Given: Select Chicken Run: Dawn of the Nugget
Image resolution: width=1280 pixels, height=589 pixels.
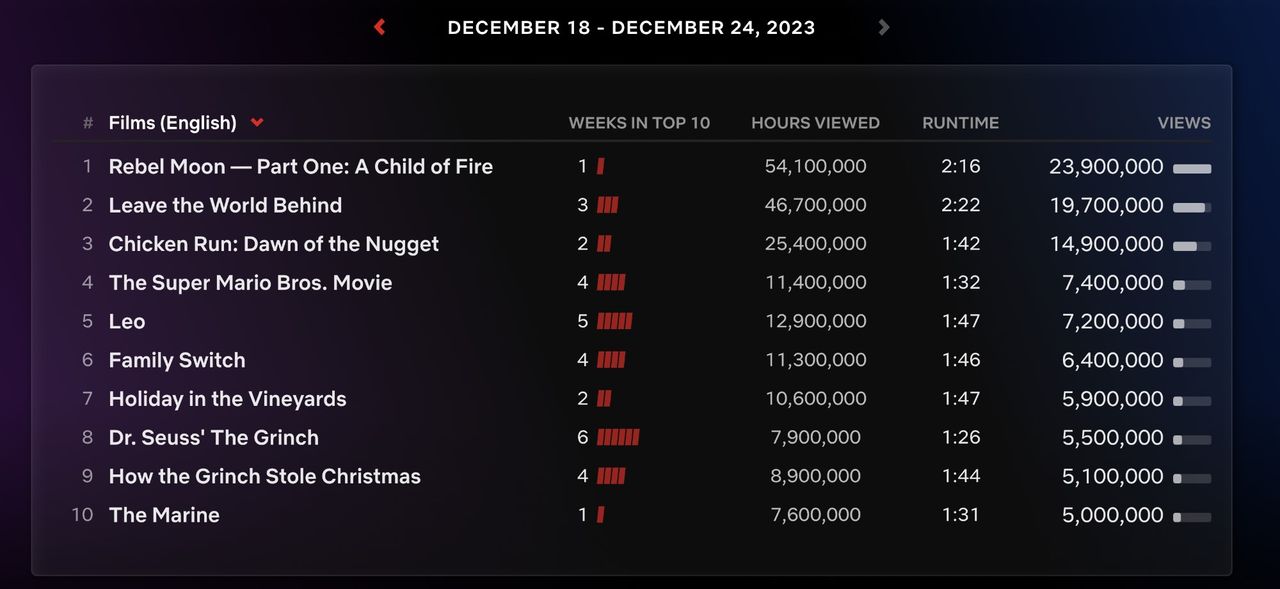Looking at the screenshot, I should point(273,244).
